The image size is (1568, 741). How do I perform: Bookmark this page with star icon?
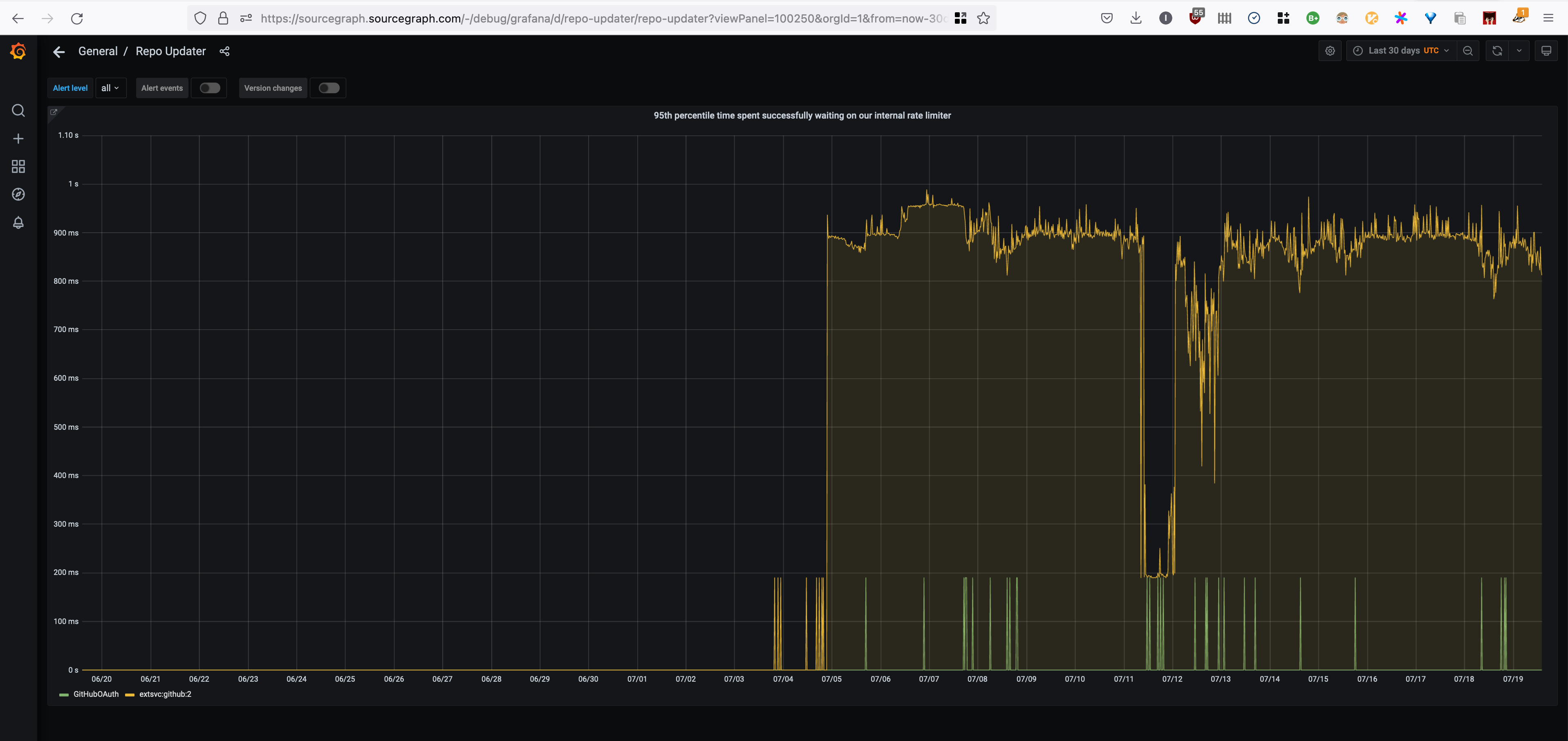[x=983, y=18]
